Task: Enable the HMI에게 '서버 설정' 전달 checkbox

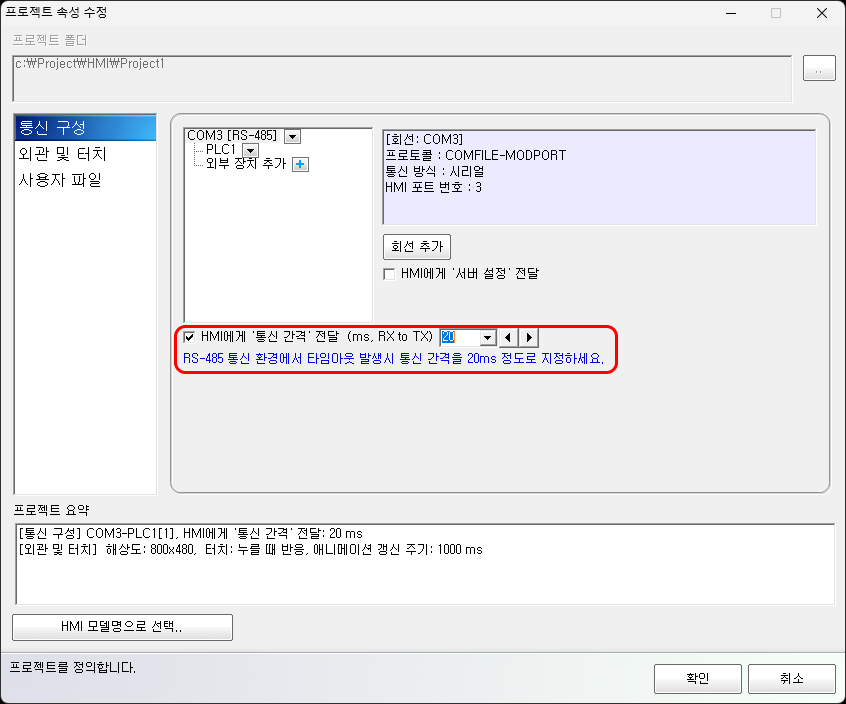Action: pyautogui.click(x=390, y=273)
